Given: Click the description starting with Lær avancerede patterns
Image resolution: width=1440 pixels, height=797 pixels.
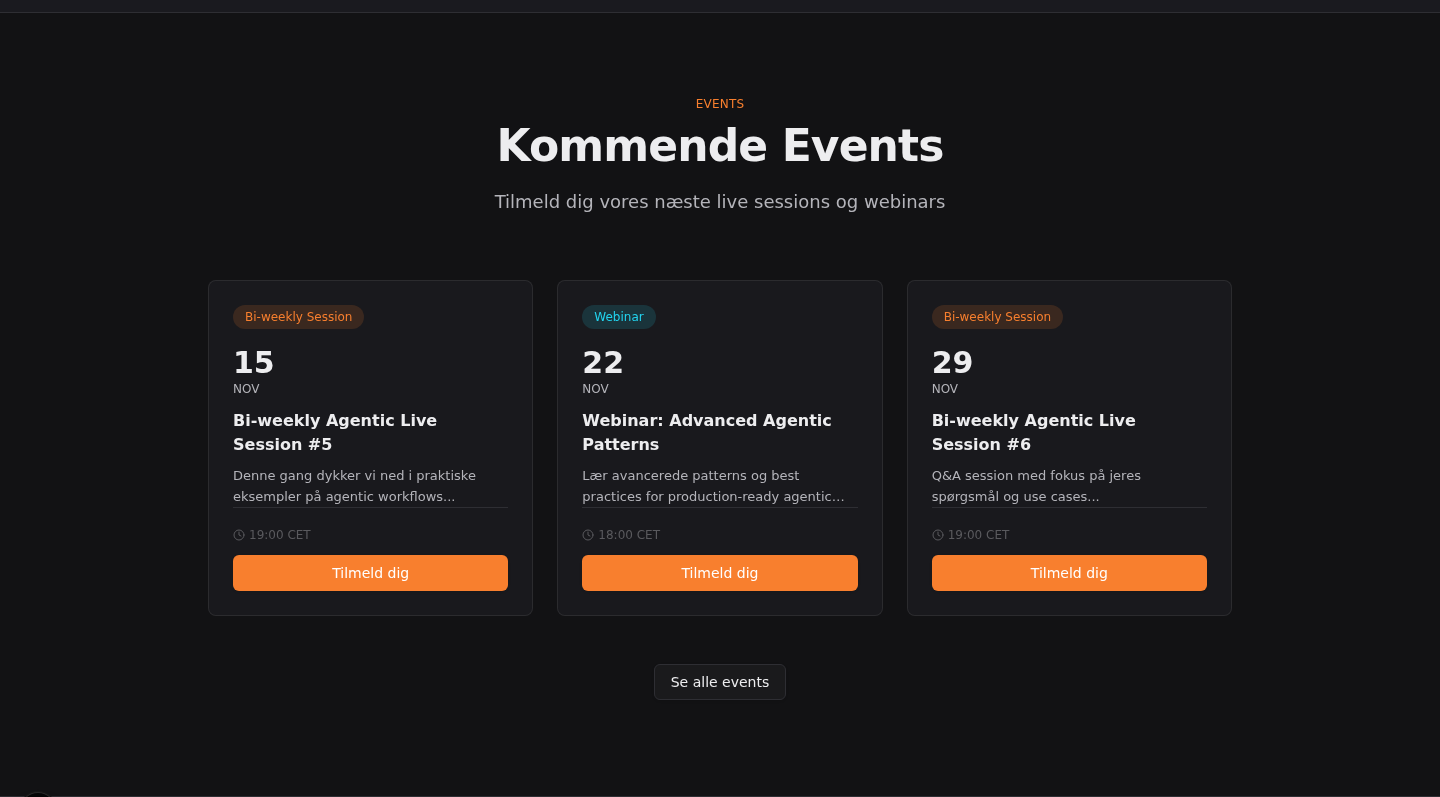Looking at the screenshot, I should (712, 486).
